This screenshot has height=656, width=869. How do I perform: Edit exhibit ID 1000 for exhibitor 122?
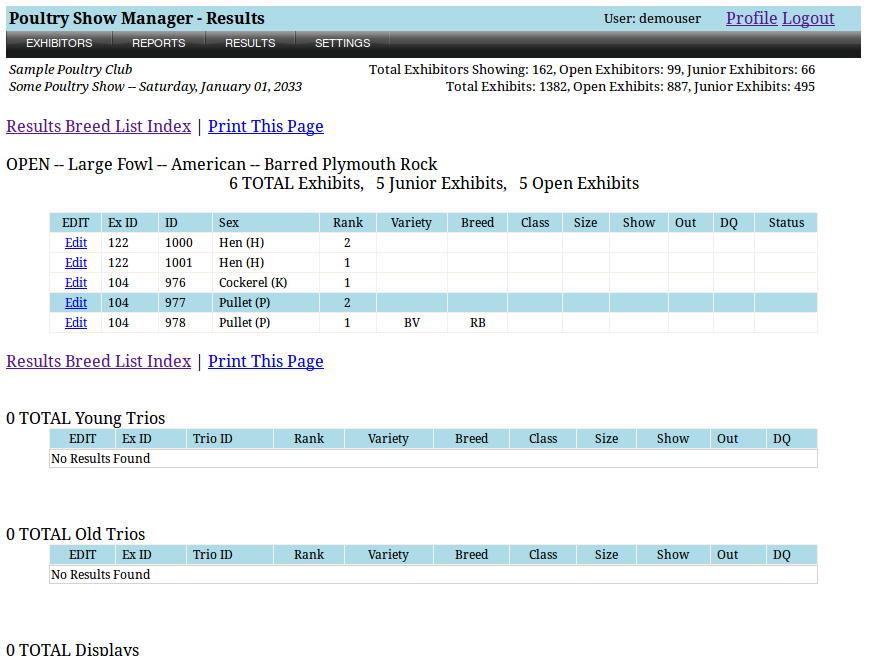(x=75, y=242)
